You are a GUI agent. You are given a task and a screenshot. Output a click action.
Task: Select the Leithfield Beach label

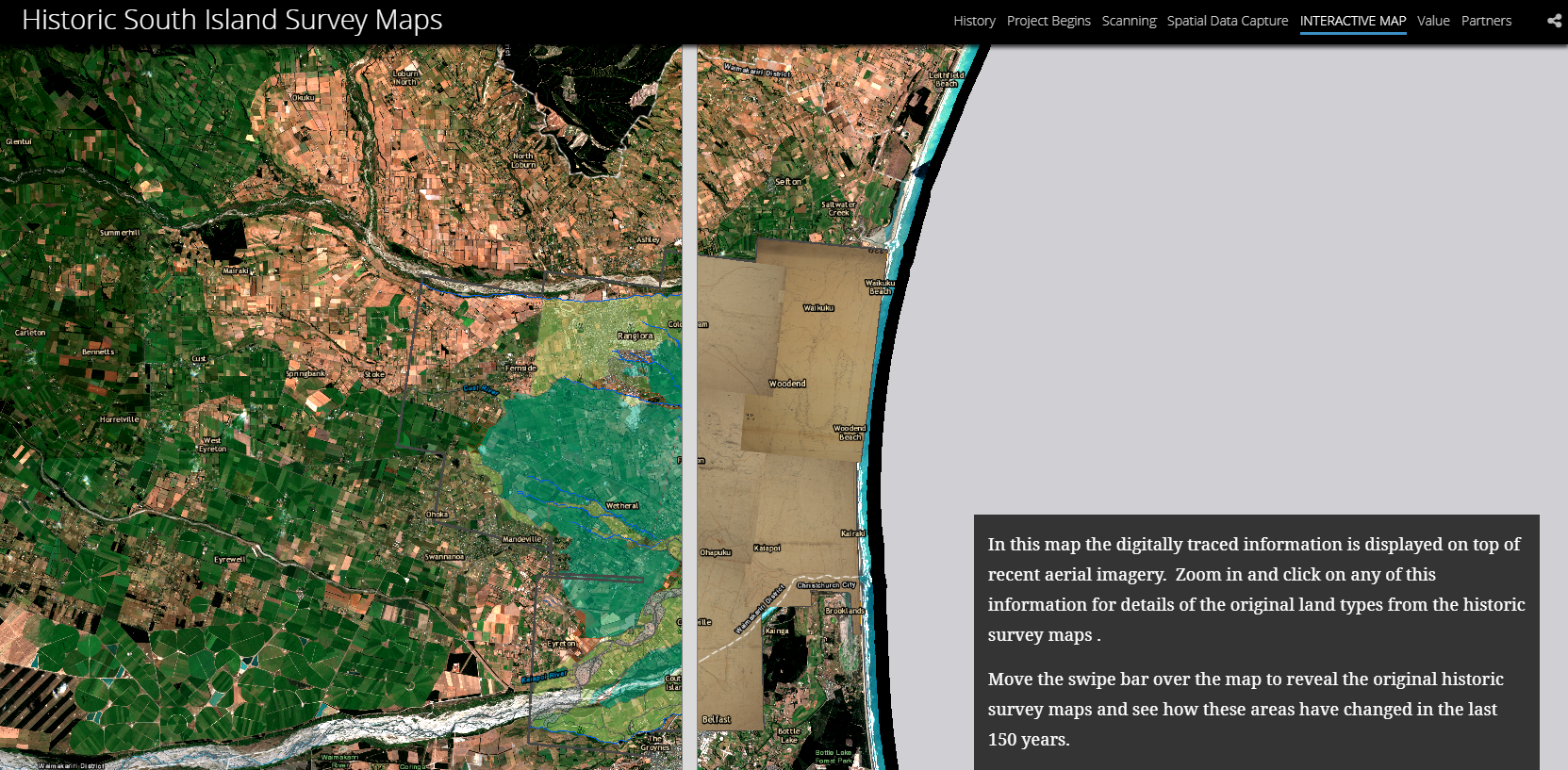click(x=947, y=79)
